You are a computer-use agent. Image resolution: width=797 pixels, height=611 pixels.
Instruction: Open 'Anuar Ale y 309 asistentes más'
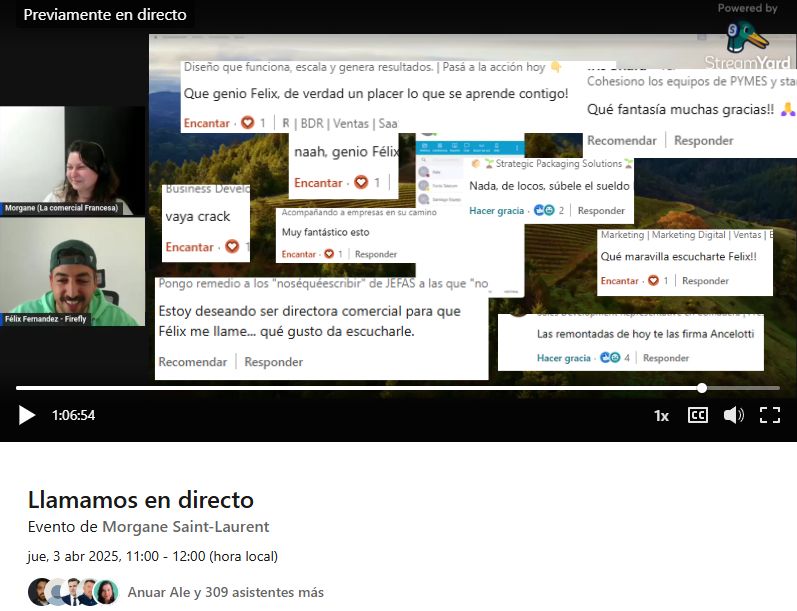(225, 592)
